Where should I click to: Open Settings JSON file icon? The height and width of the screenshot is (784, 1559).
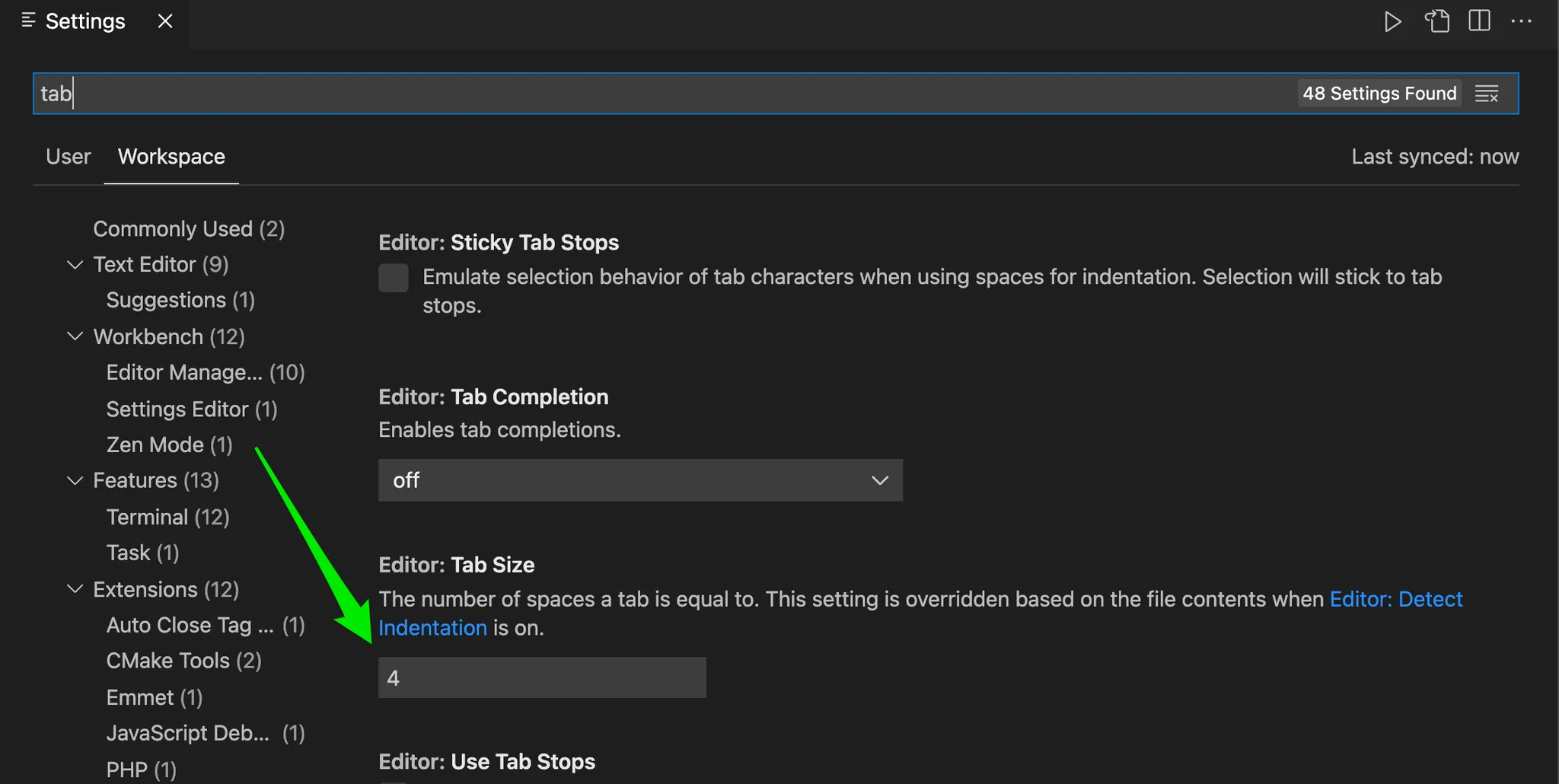click(1436, 21)
